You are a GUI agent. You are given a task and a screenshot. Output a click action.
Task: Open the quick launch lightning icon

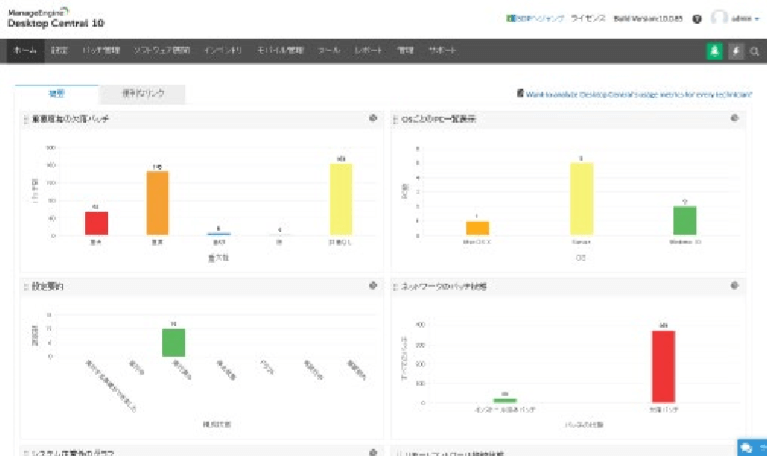[x=736, y=51]
